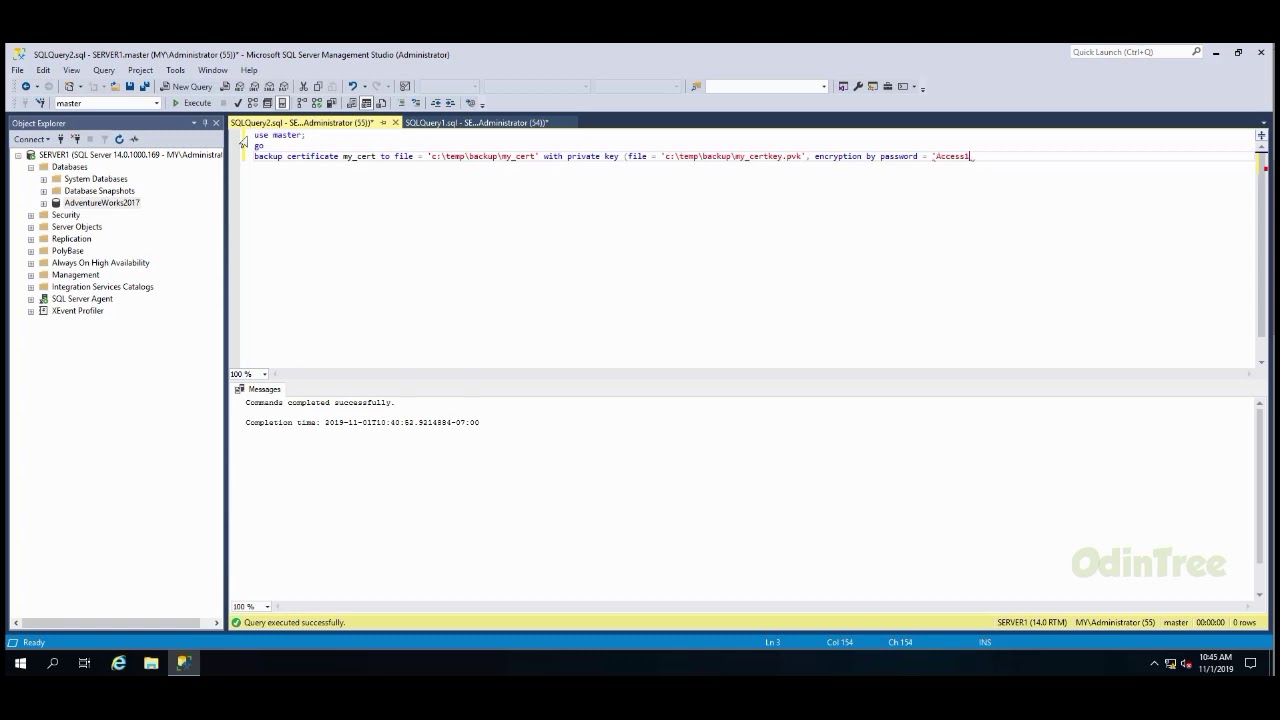
Task: Toggle Include Actual Execution Plan
Action: tap(302, 103)
